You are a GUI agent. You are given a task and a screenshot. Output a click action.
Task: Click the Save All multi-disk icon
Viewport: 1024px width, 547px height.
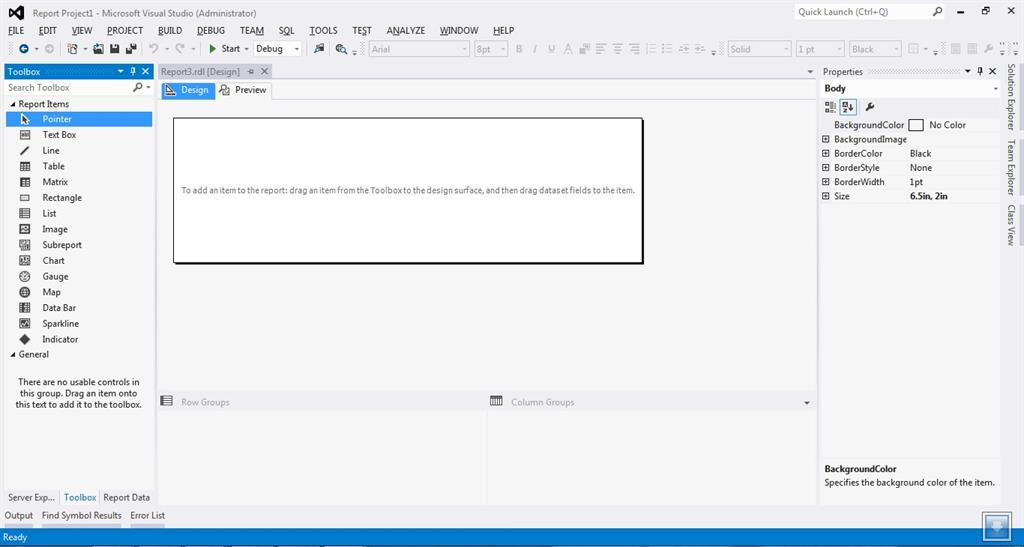point(131,49)
